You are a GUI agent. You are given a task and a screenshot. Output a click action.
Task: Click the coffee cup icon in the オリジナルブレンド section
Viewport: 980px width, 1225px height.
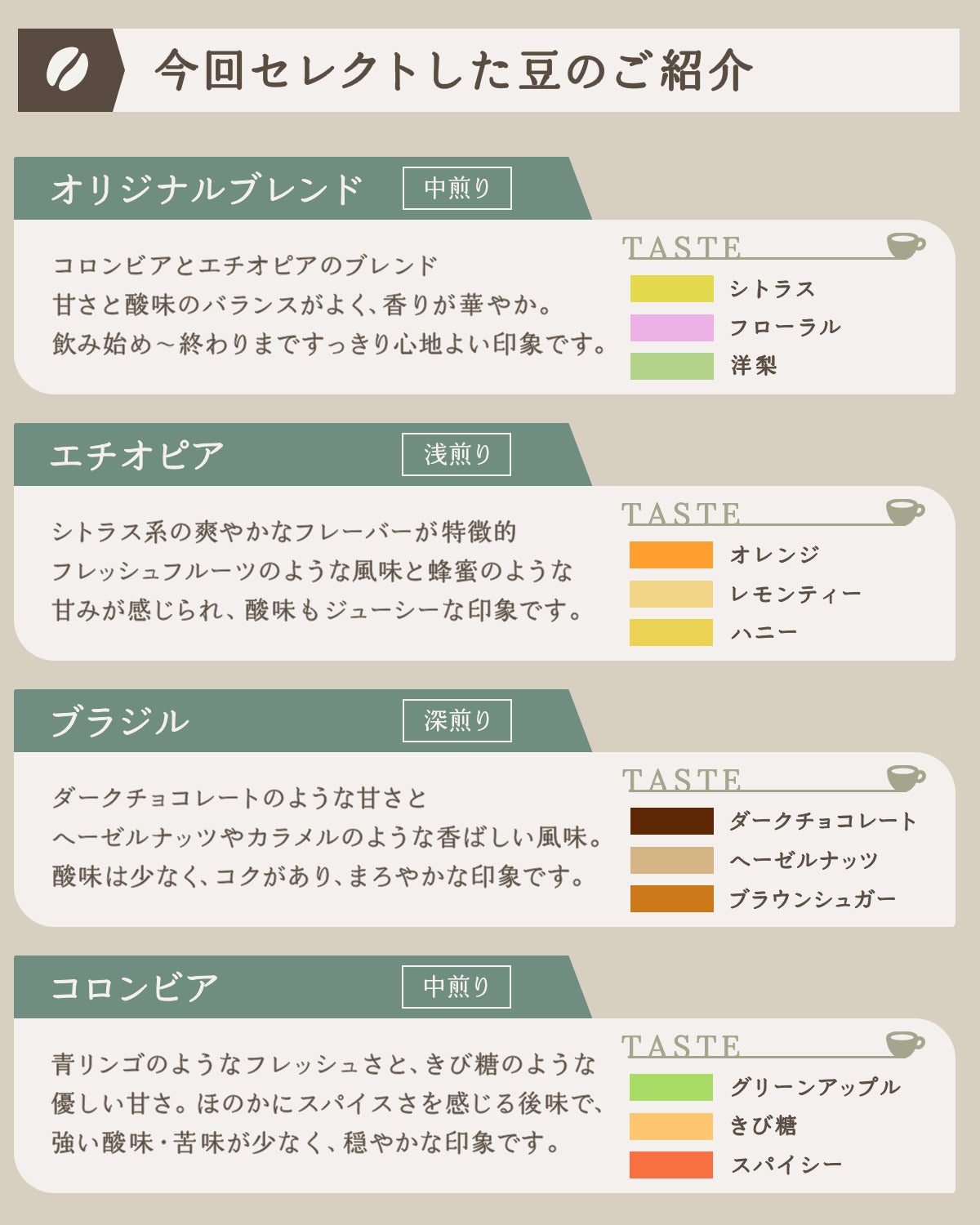[905, 245]
